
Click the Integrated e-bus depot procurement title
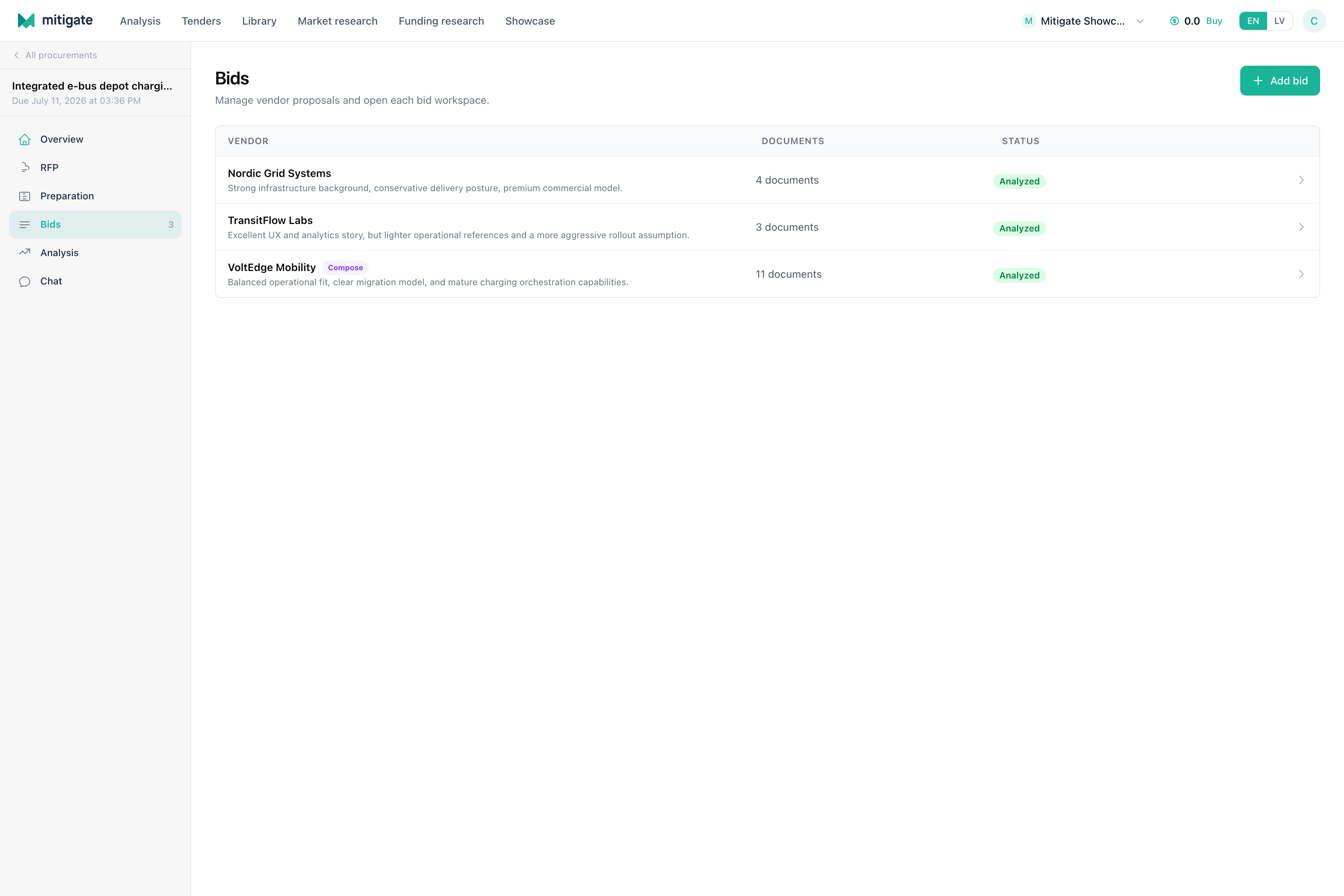pyautogui.click(x=92, y=86)
